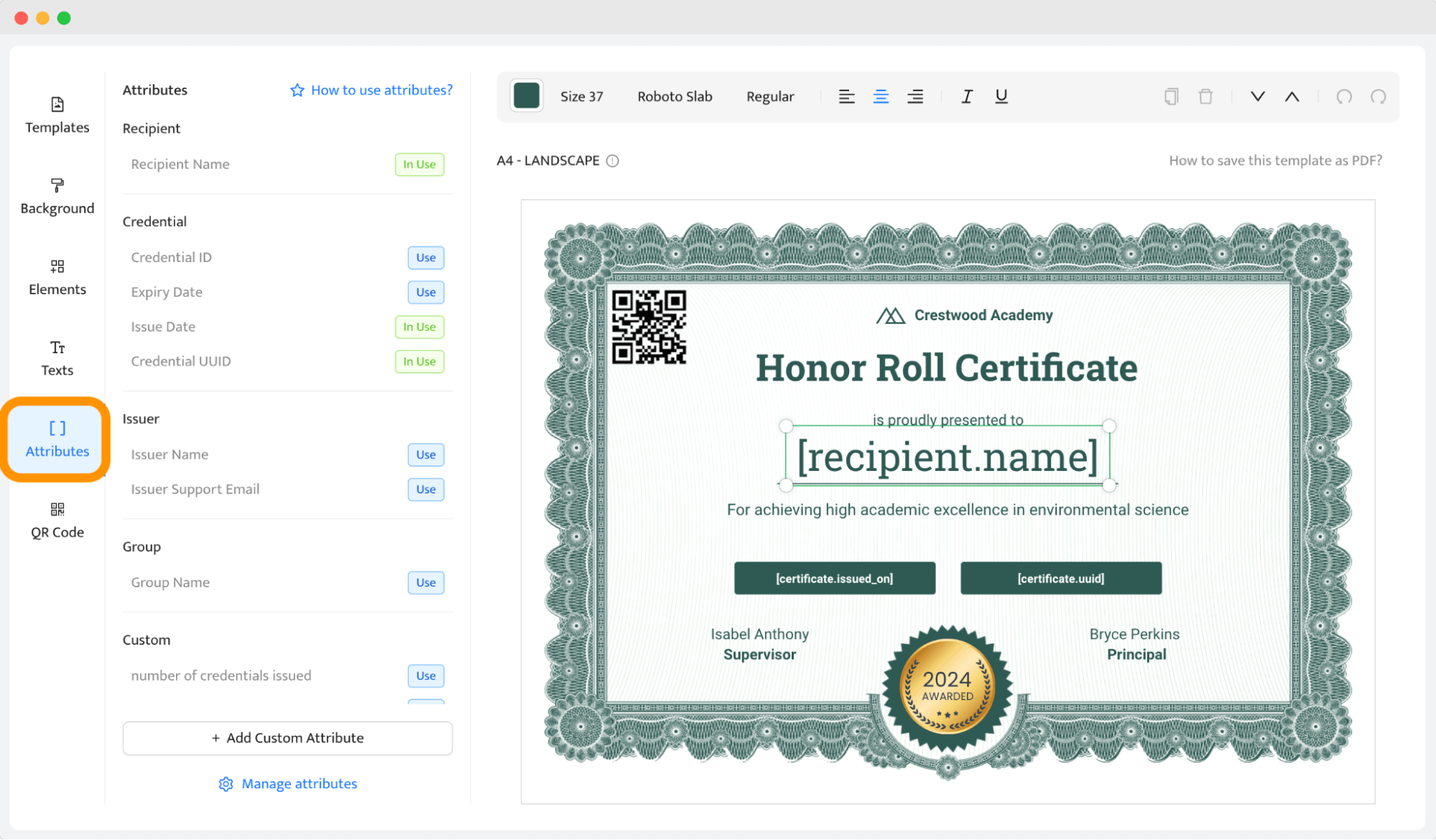Click the text color swatch

pyautogui.click(x=527, y=96)
